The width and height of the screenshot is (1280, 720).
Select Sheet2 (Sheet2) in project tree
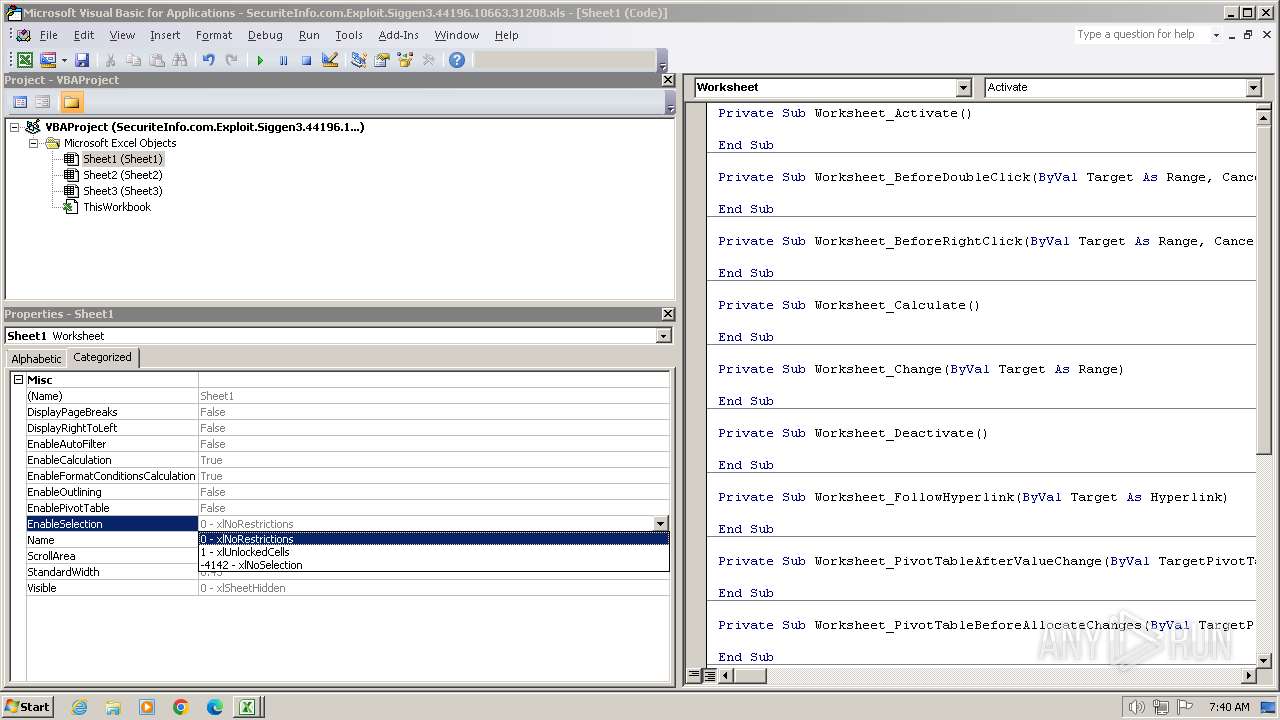point(122,175)
